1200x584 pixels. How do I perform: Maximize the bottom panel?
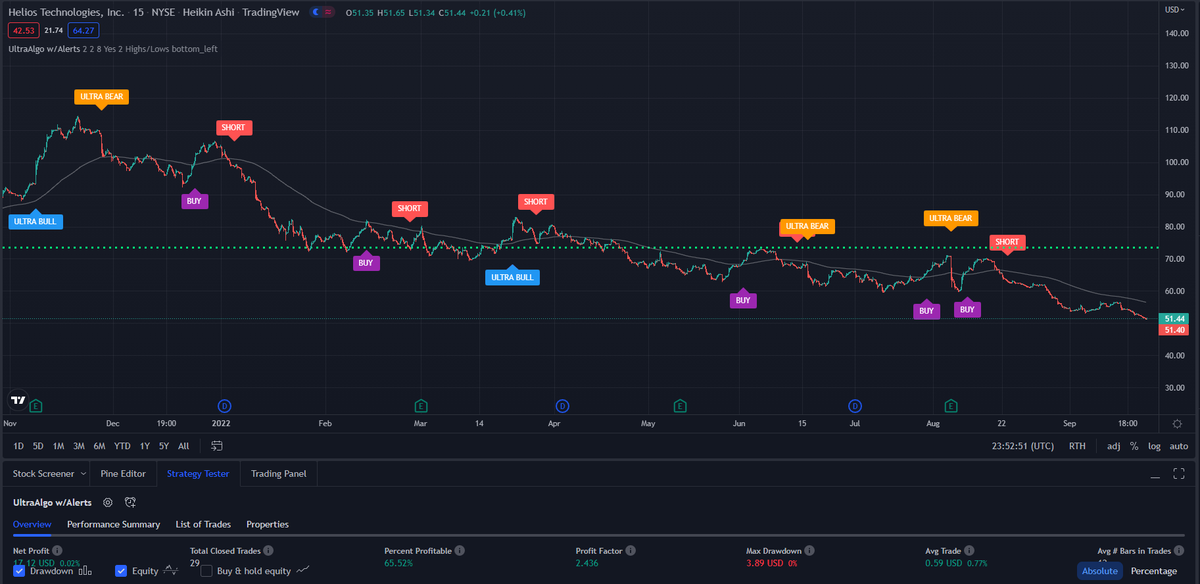1179,474
